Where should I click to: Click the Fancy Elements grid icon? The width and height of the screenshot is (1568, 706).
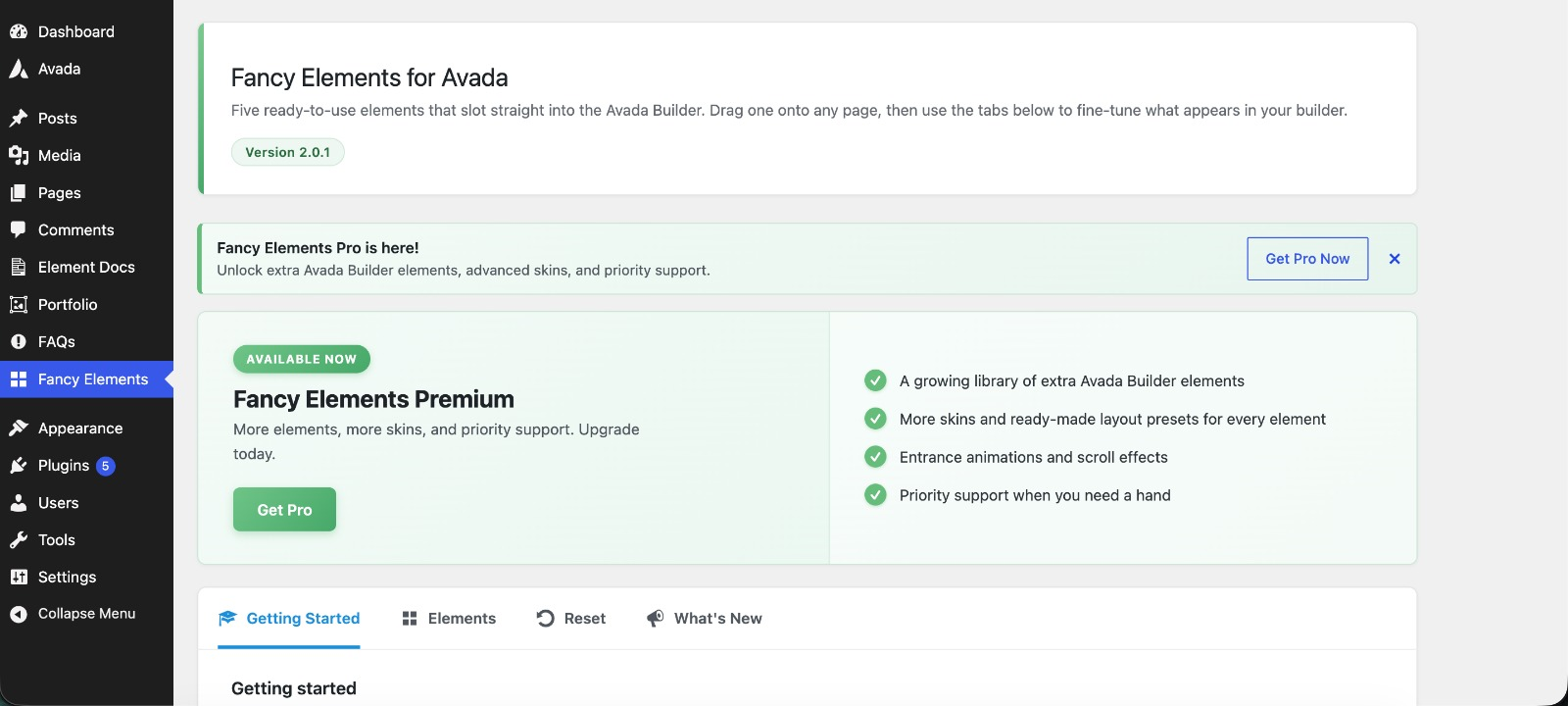tap(18, 379)
